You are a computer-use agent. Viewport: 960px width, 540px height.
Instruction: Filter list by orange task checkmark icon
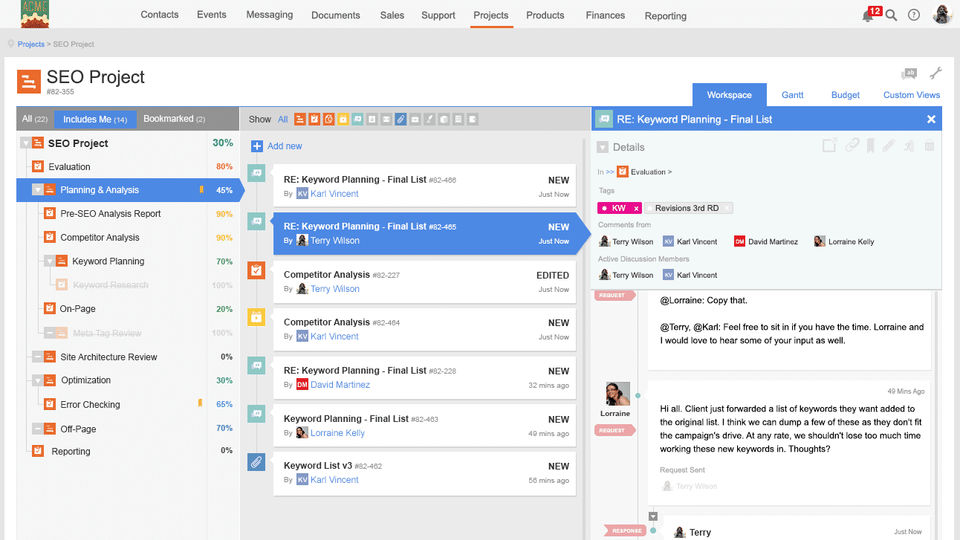314,119
